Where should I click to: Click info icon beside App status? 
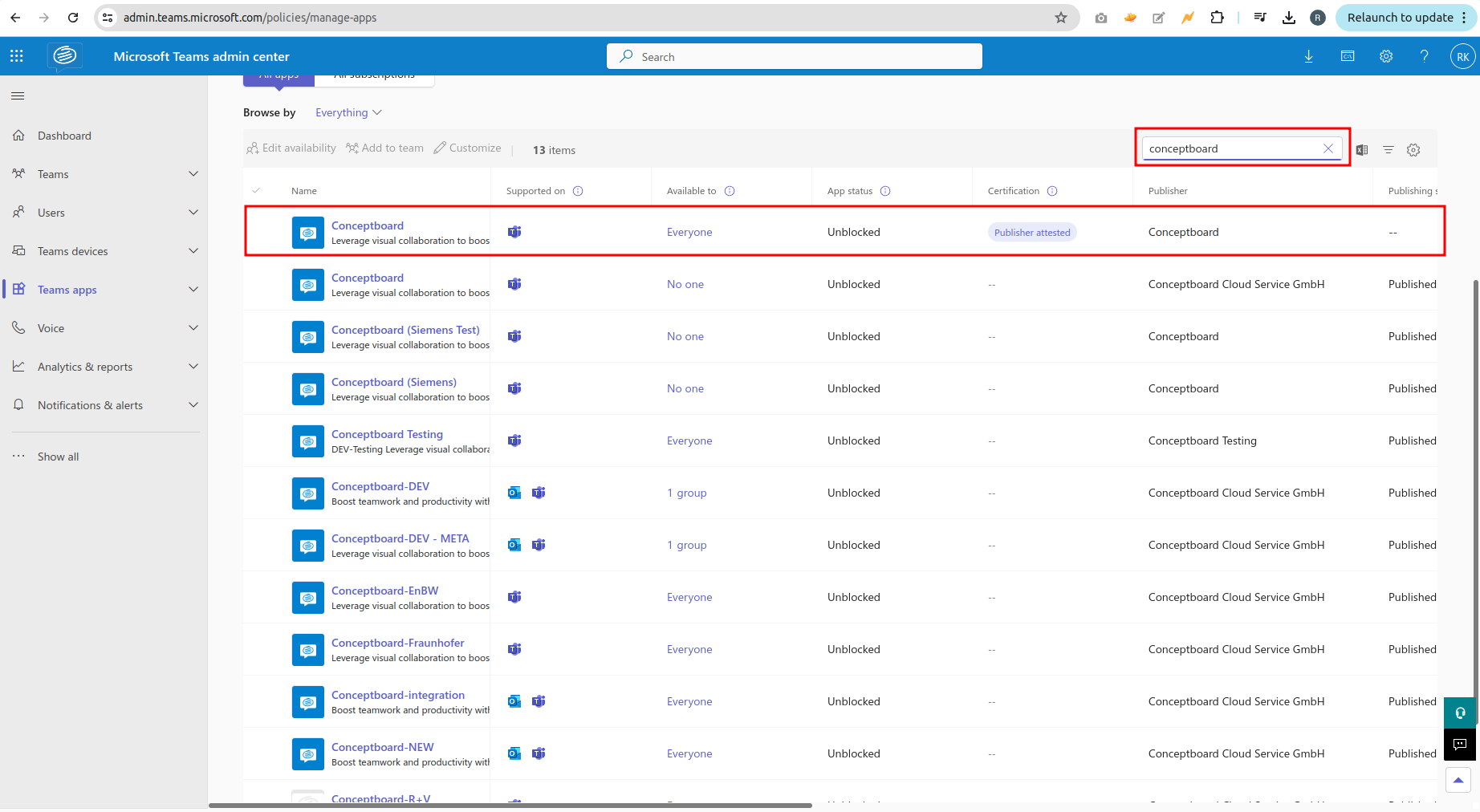click(x=885, y=191)
